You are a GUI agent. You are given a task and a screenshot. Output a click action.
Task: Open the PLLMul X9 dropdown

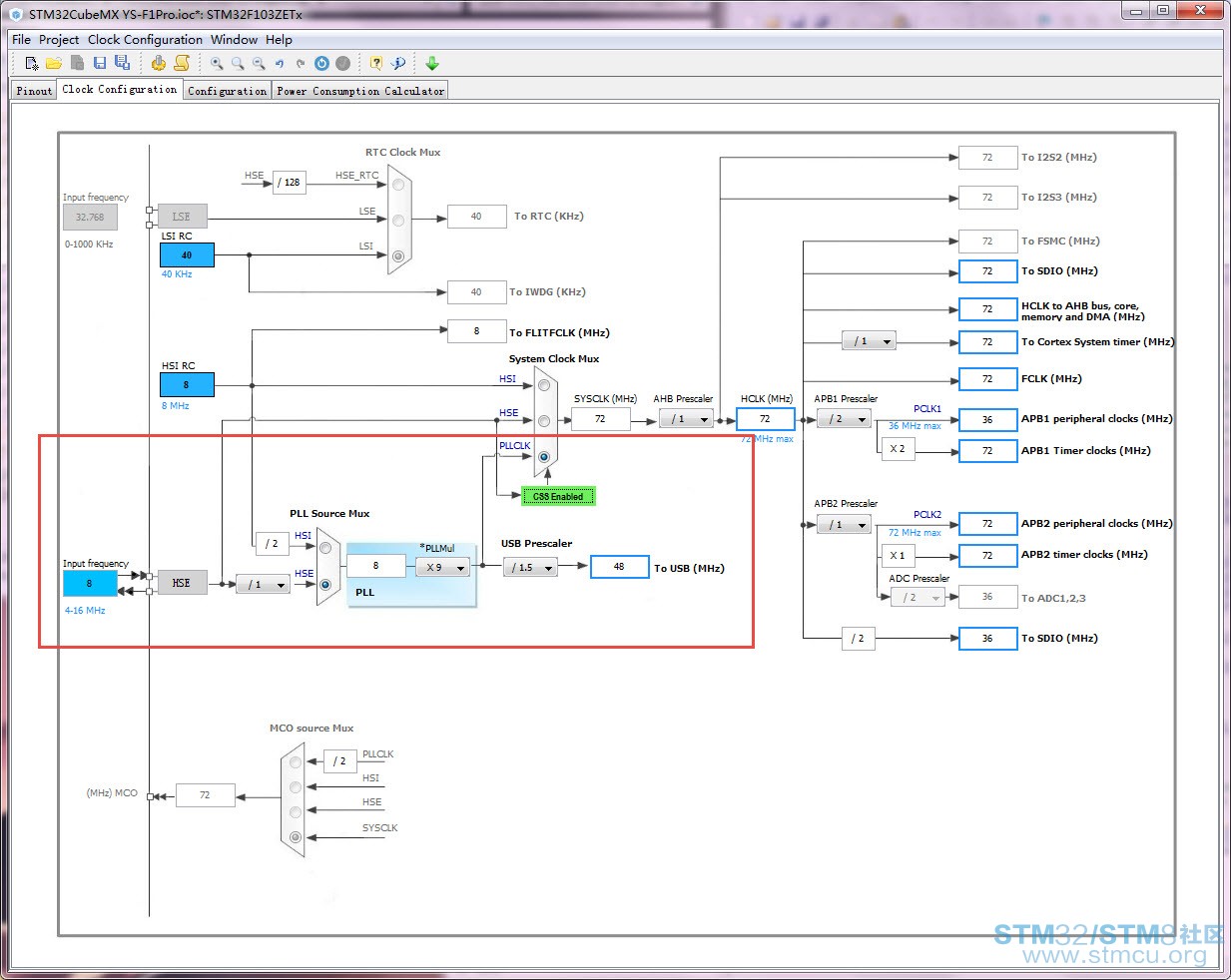(443, 567)
